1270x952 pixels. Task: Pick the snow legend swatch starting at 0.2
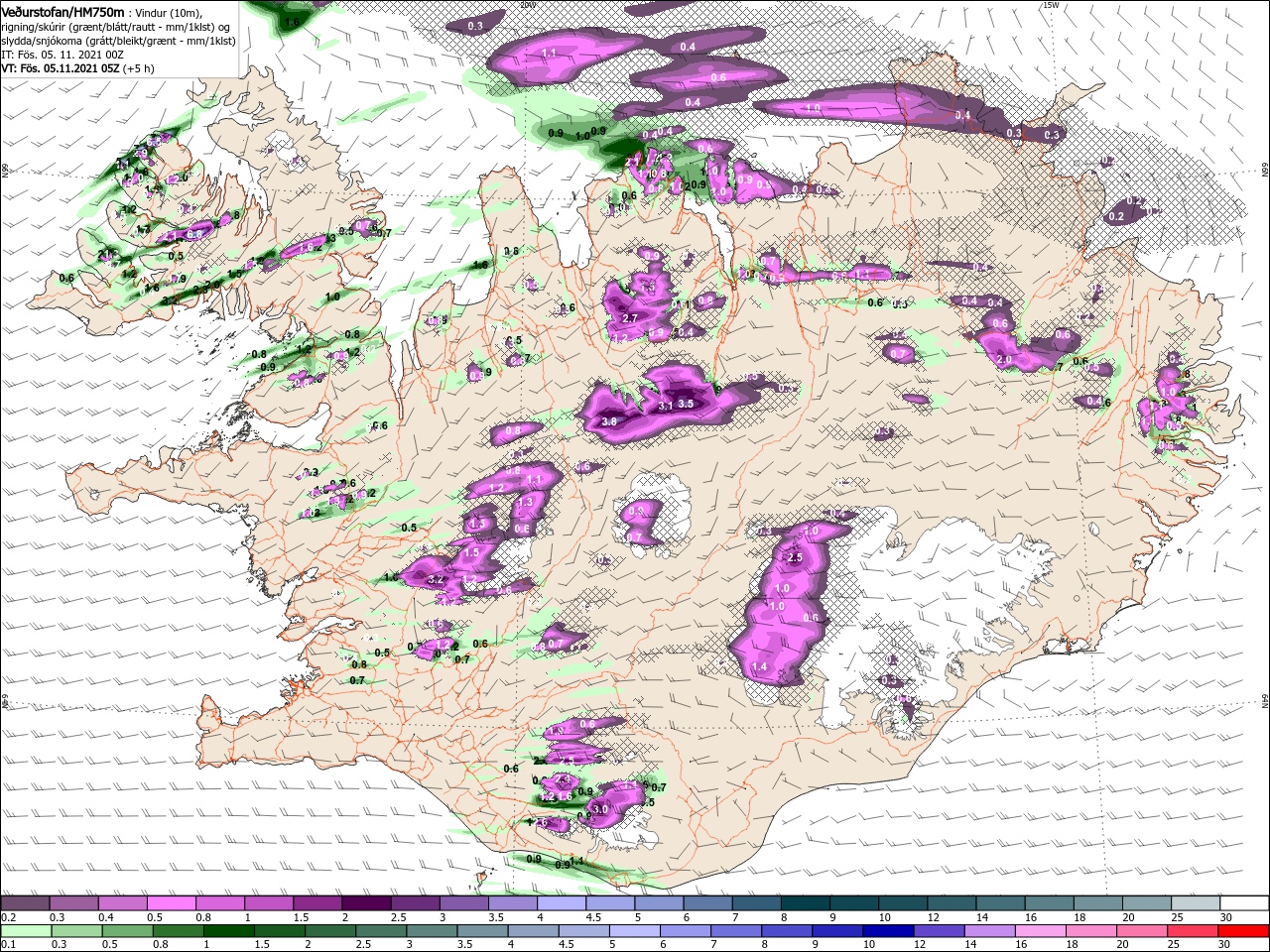[25, 904]
